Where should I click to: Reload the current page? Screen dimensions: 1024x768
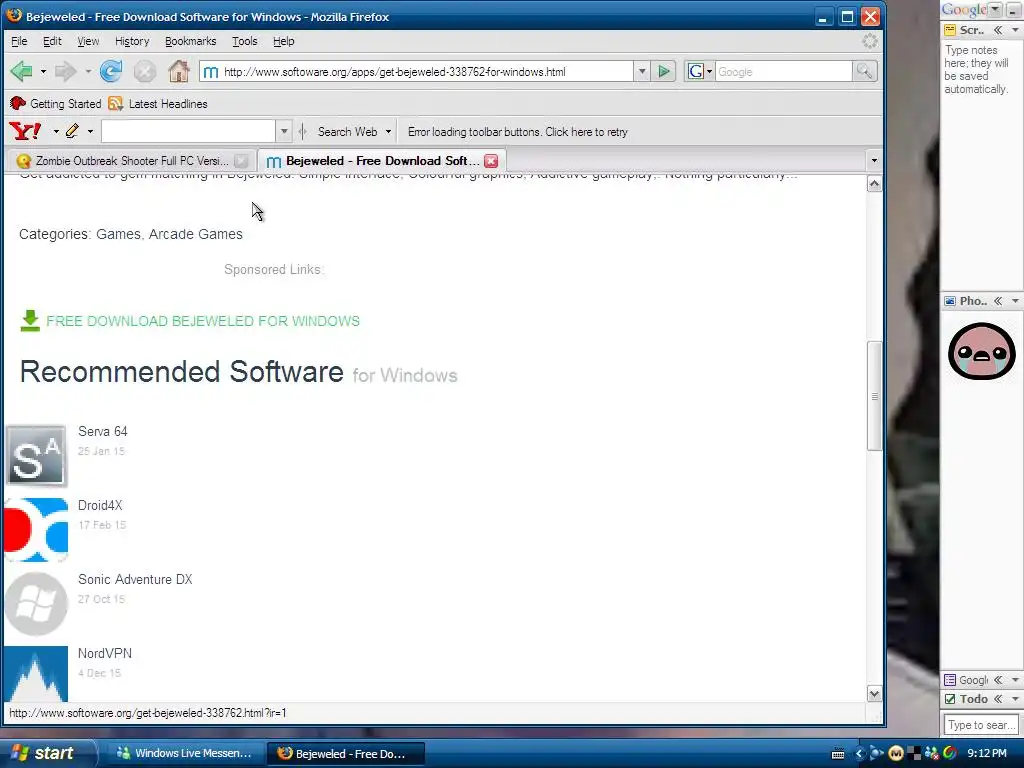pos(111,71)
